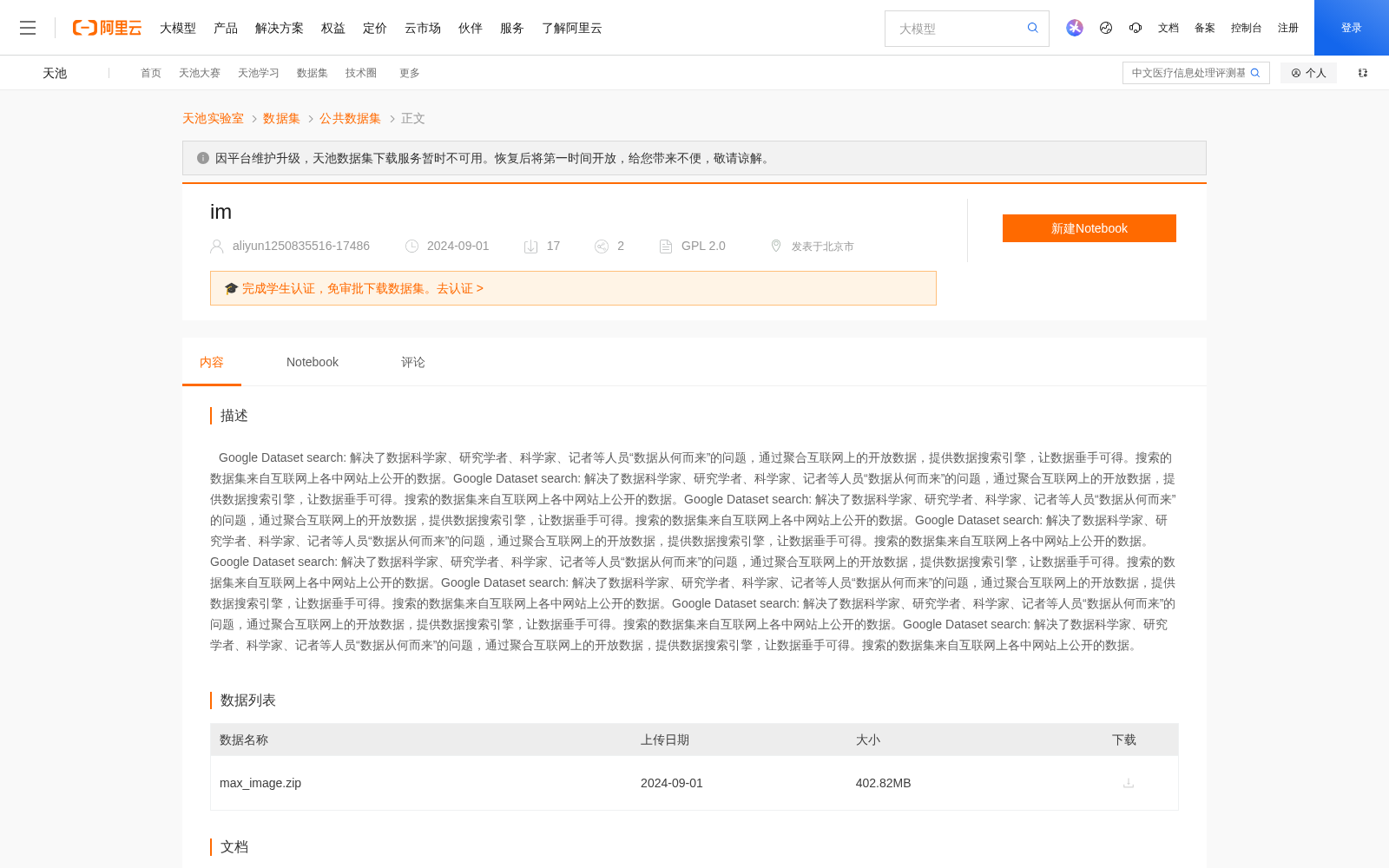Open the 大模型 menu
Image resolution: width=1389 pixels, height=868 pixels.
click(178, 28)
